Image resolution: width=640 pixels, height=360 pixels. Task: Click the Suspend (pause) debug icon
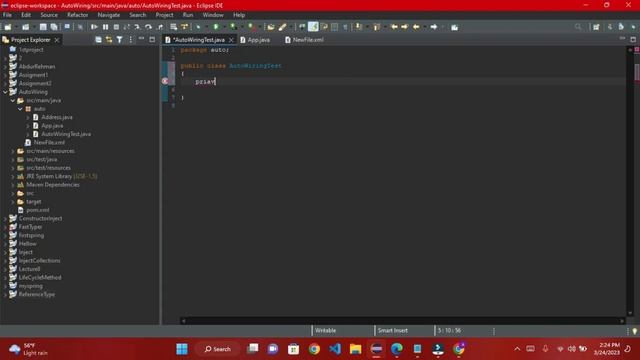coord(105,27)
